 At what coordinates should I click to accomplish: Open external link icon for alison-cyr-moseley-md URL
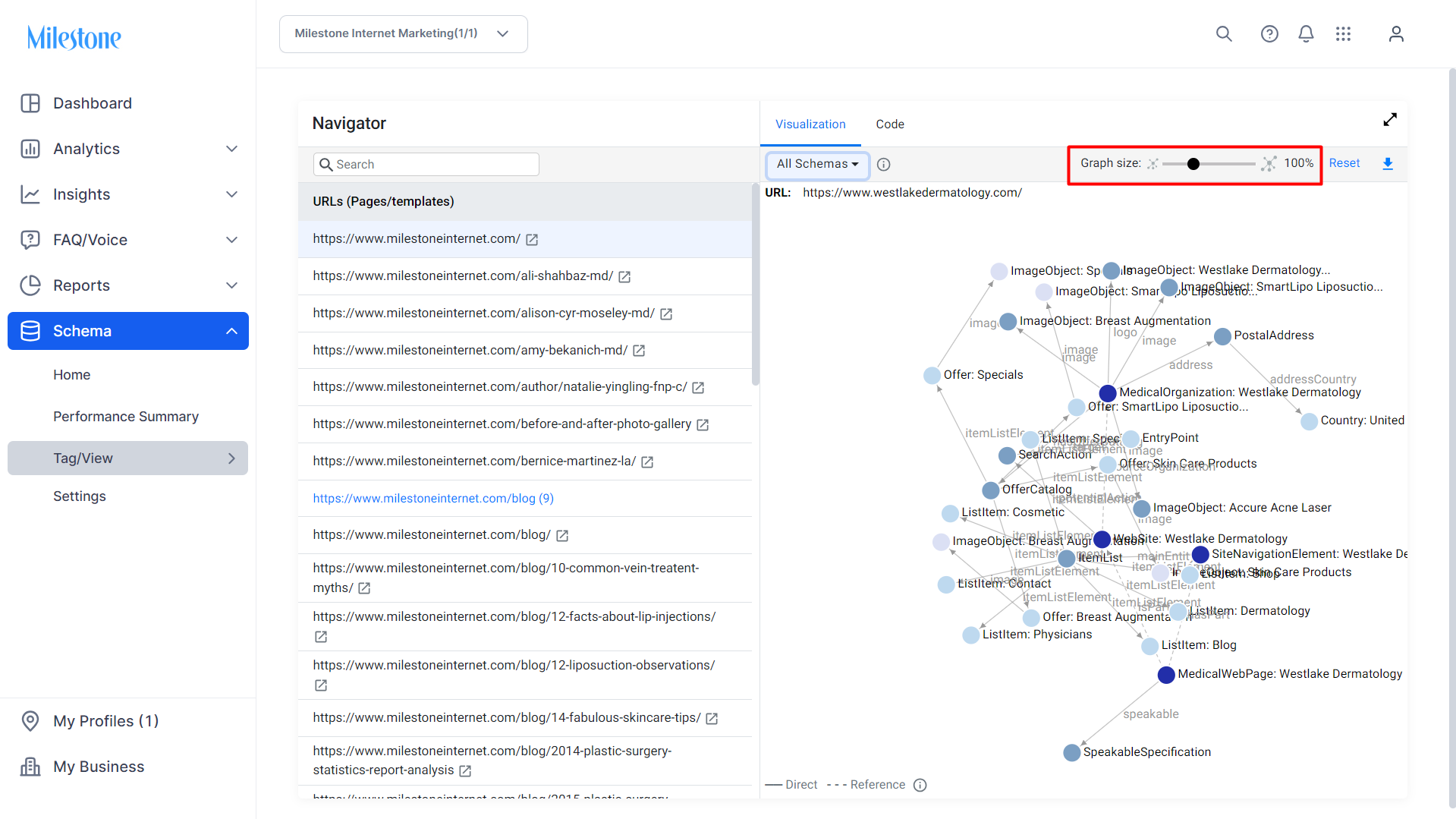(x=666, y=314)
